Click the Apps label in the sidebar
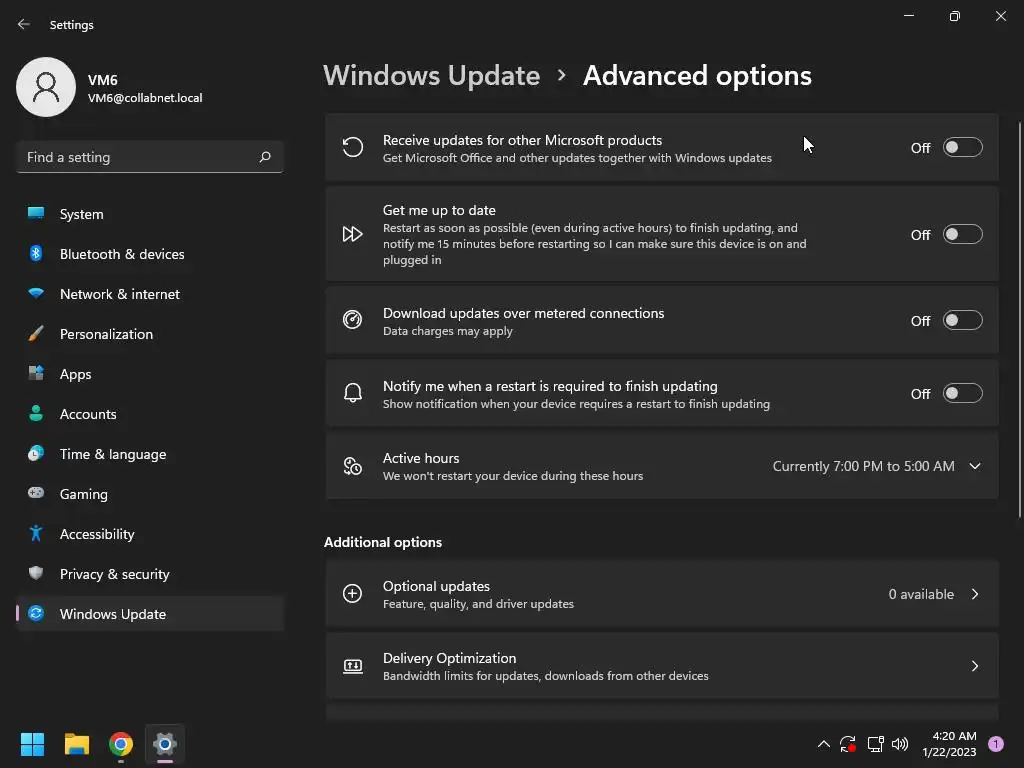1024x768 pixels. tap(76, 374)
